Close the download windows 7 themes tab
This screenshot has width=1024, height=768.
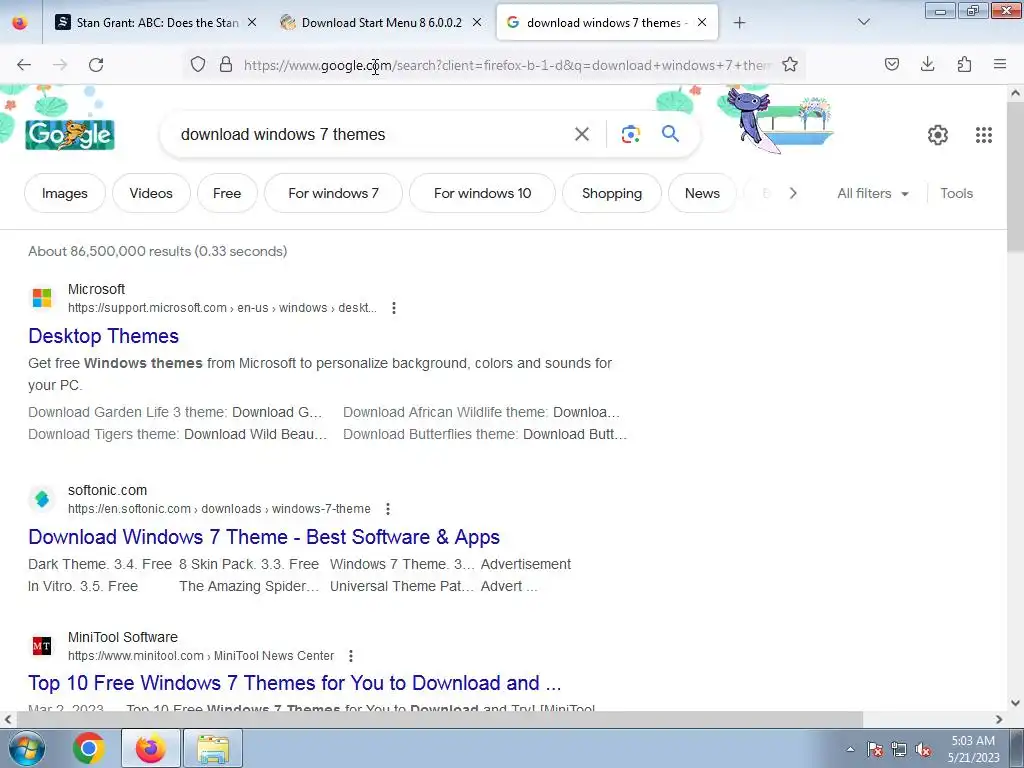tap(702, 22)
